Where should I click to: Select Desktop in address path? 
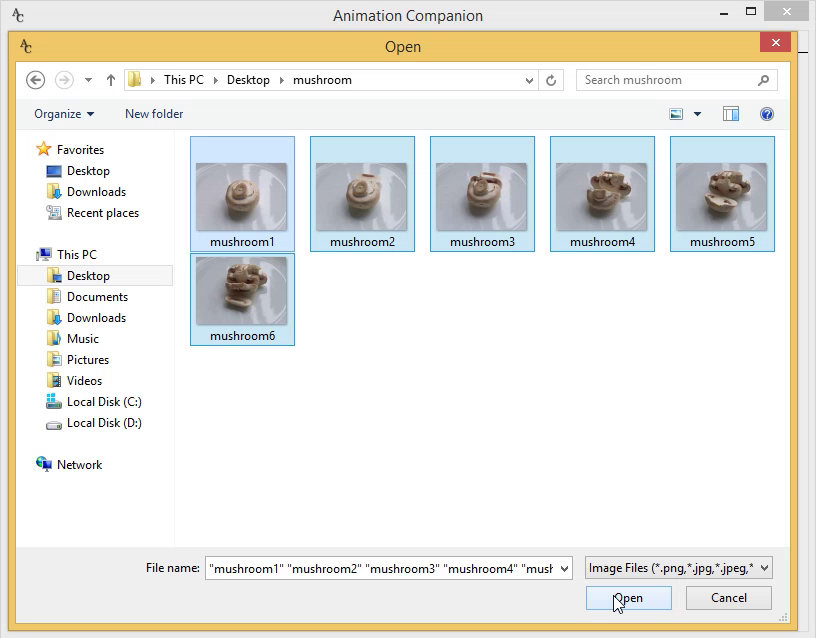point(248,80)
